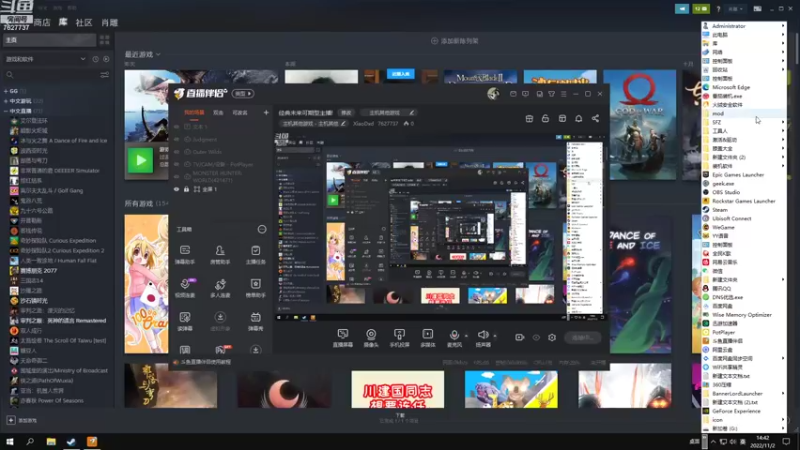Toggle visibility of the 全屏 1 source

[x=177, y=189]
